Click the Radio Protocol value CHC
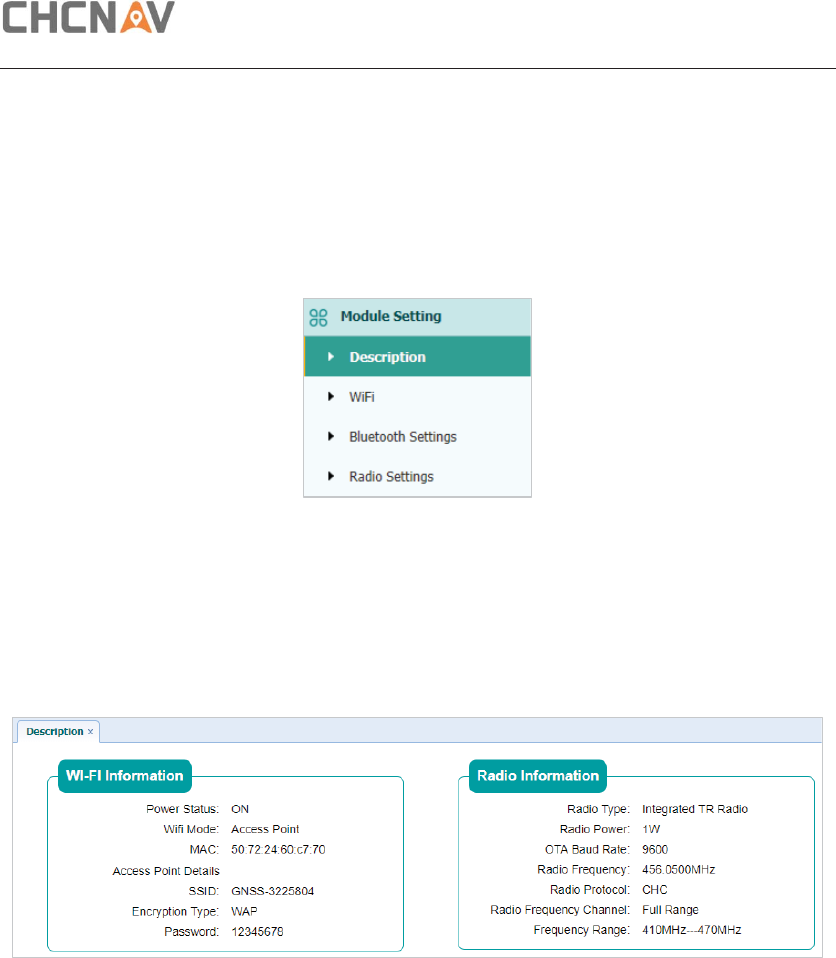836x958 pixels. pos(654,890)
